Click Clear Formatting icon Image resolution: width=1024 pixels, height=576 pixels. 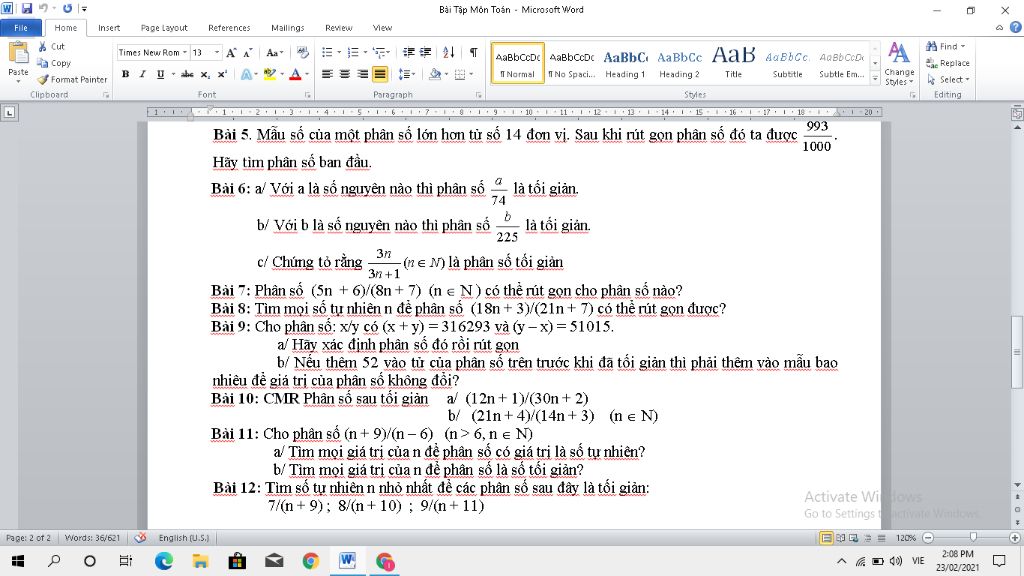302,52
